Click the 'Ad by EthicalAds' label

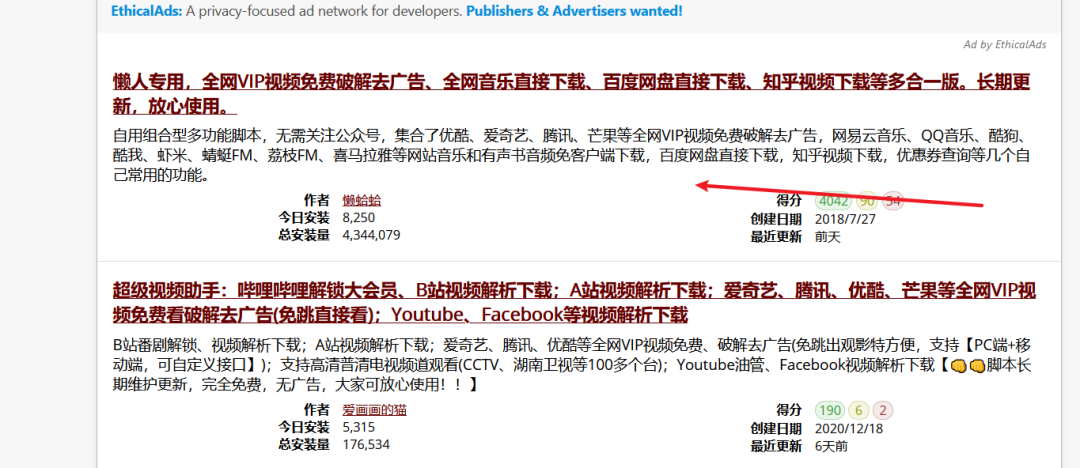1004,45
